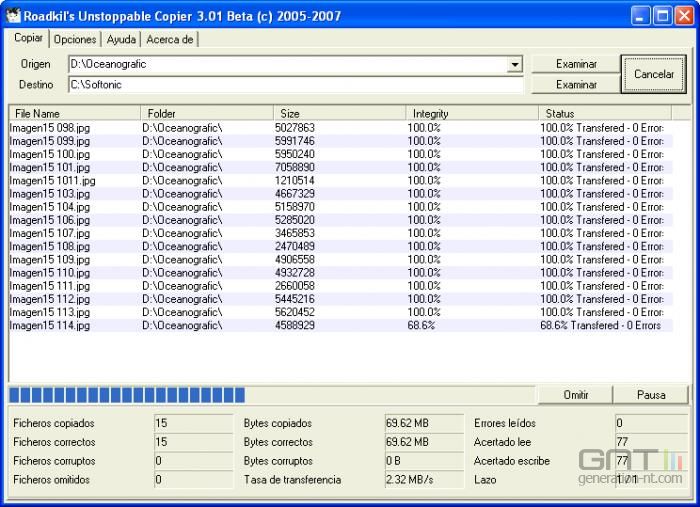
Task: Click the Acertado escribe label
Action: [x=512, y=461]
